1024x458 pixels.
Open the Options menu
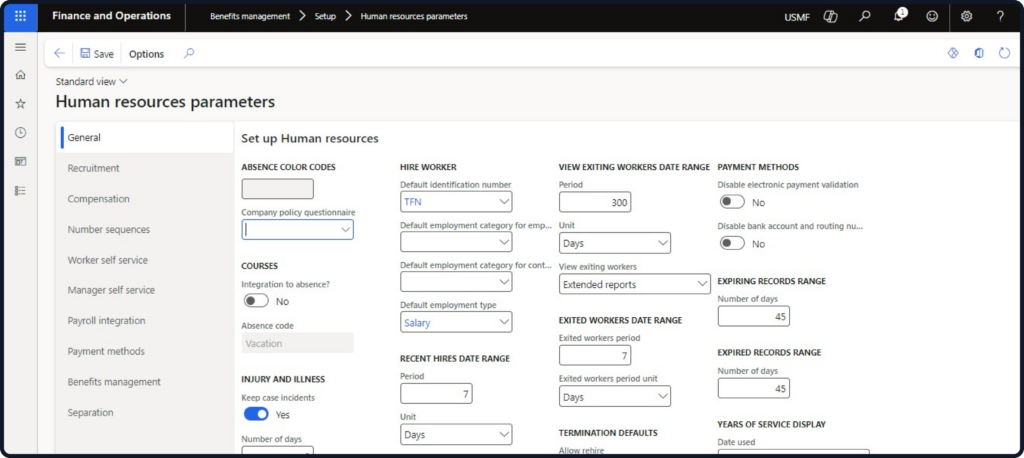(146, 54)
